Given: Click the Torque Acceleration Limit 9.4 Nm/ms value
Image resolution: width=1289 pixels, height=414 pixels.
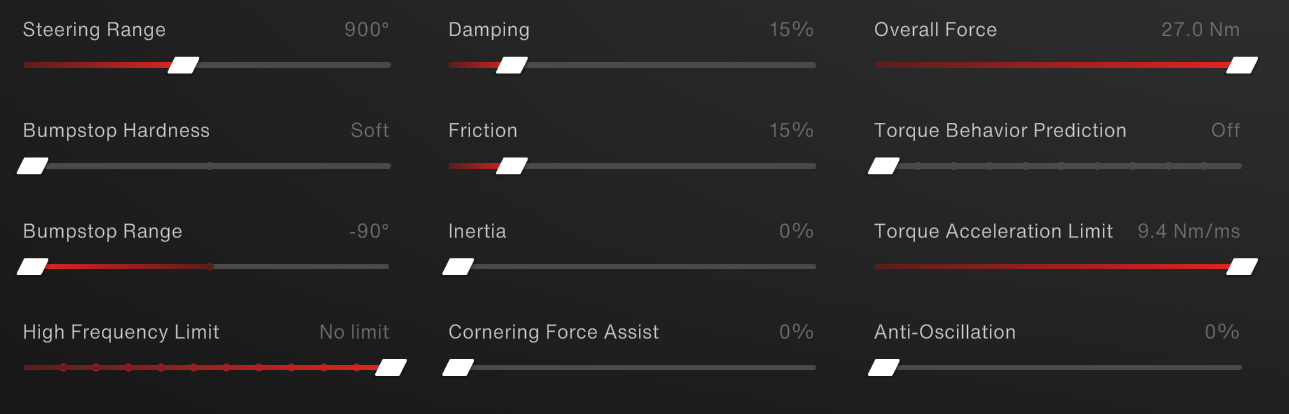Looking at the screenshot, I should pyautogui.click(x=1188, y=232).
